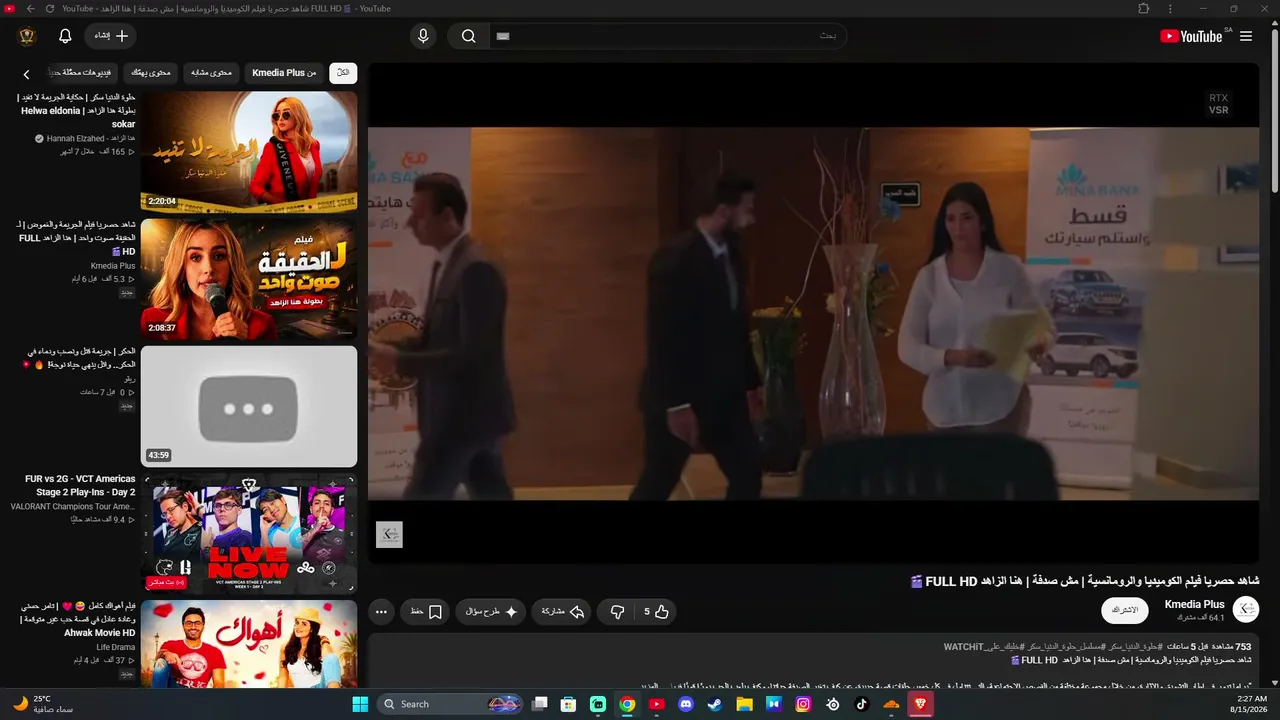This screenshot has height=720, width=1280.
Task: Open the browser extensions puzzle icon
Action: point(1144,9)
